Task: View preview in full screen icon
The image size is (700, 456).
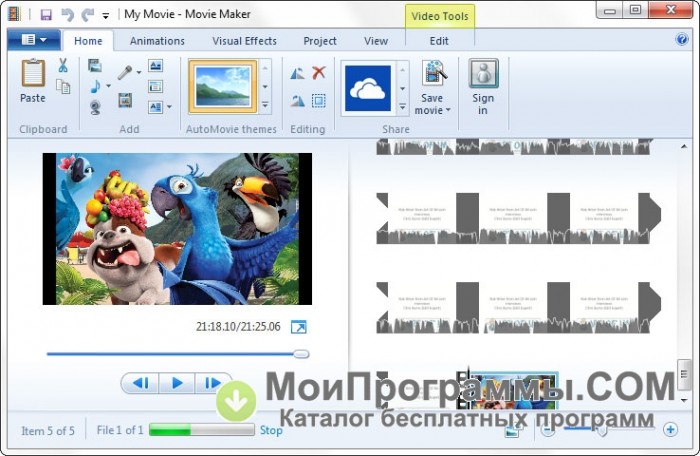Action: click(299, 327)
